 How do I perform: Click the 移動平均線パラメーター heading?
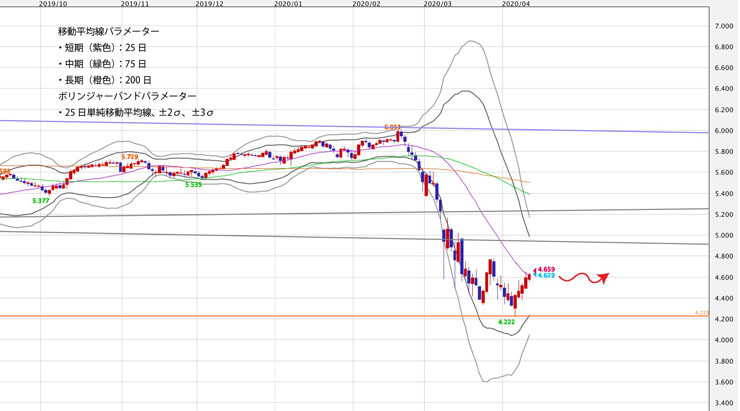(x=109, y=32)
